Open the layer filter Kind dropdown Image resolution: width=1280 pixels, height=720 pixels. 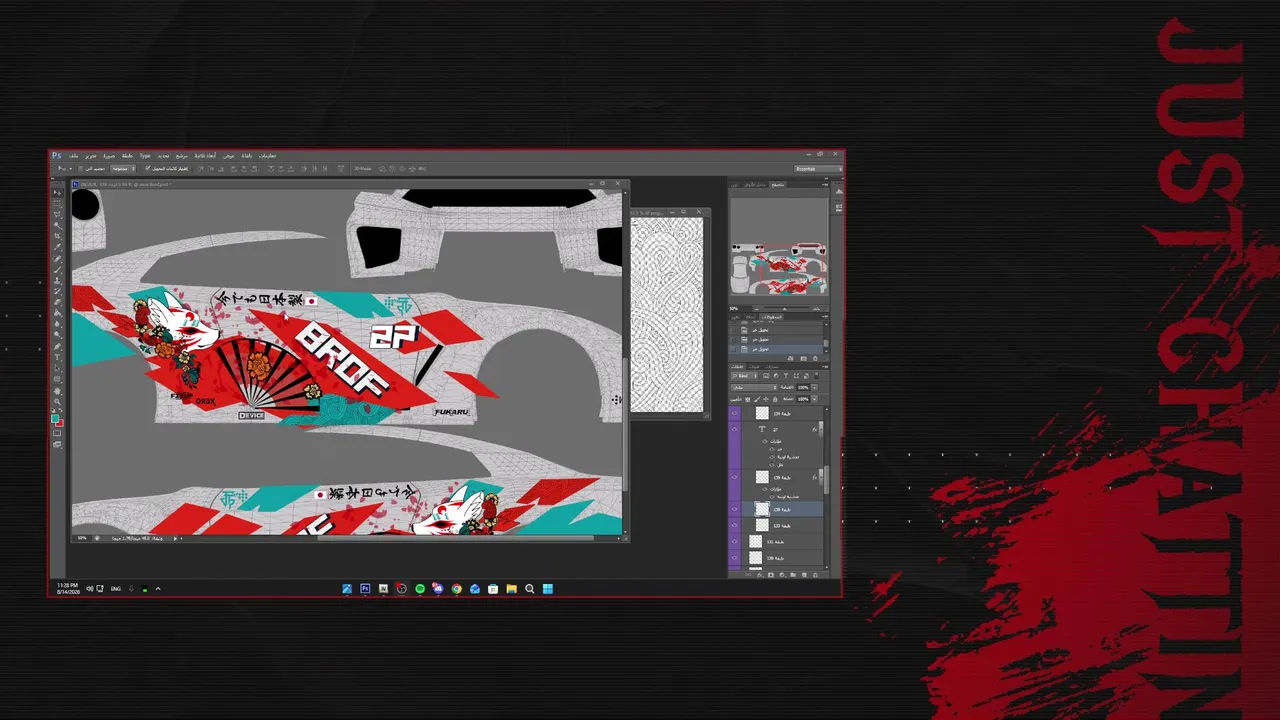point(745,376)
